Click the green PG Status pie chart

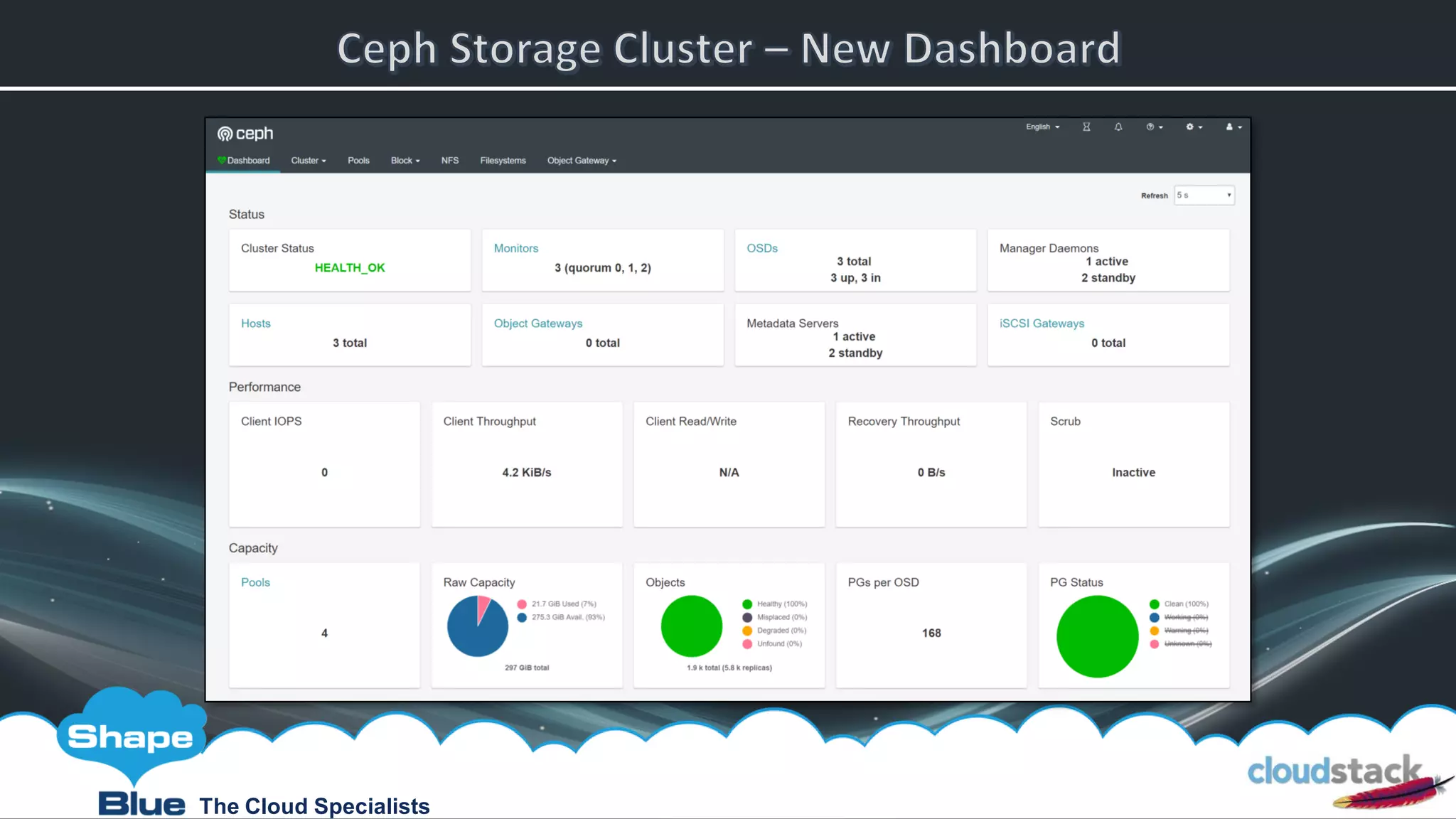[x=1097, y=636]
